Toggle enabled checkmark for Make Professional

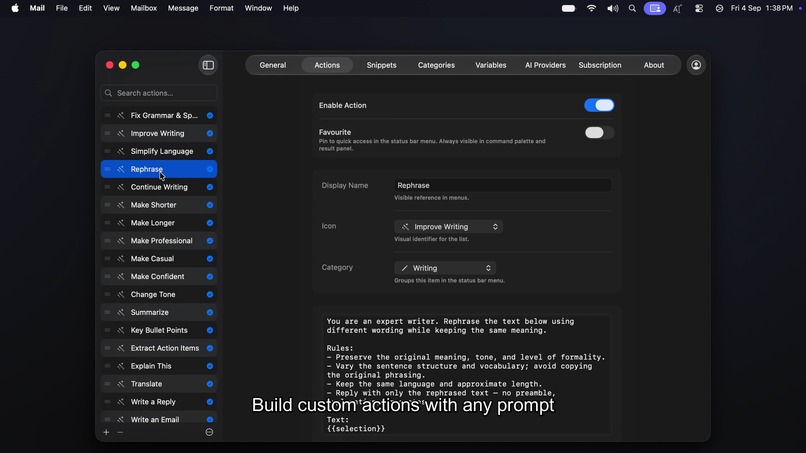click(x=210, y=241)
